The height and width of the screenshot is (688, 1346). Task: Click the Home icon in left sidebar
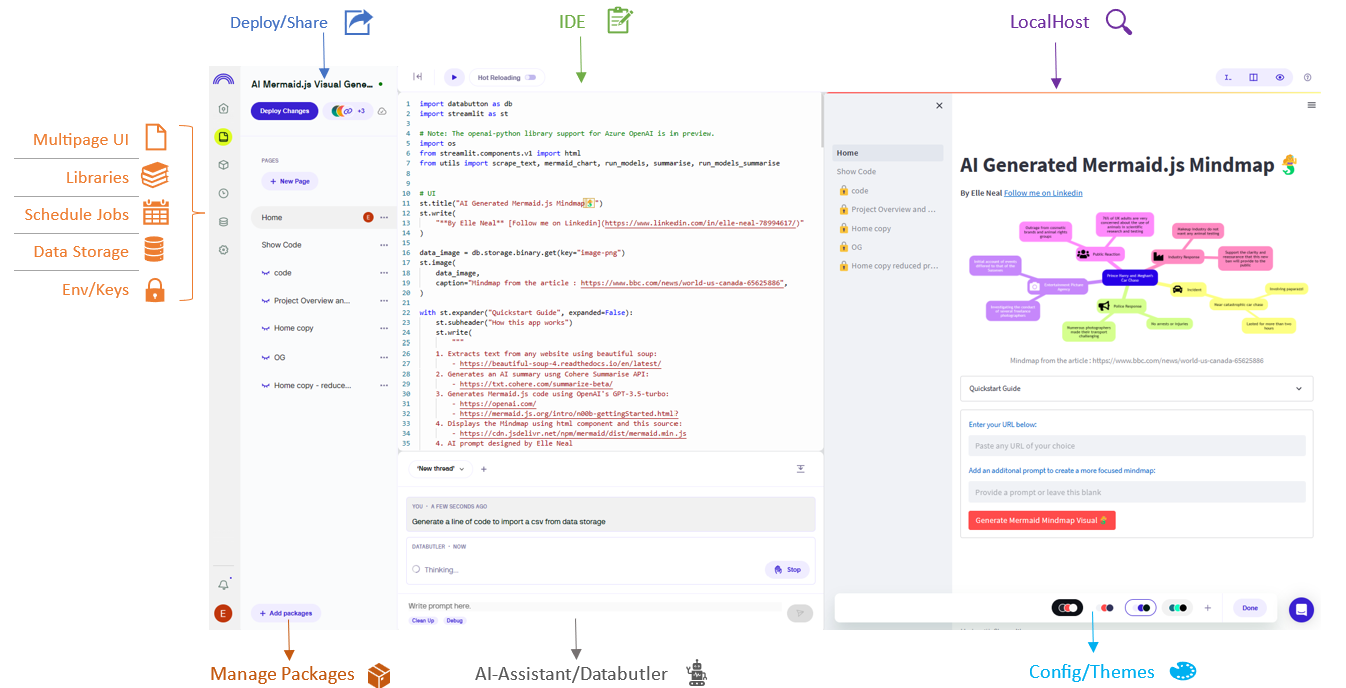(223, 108)
